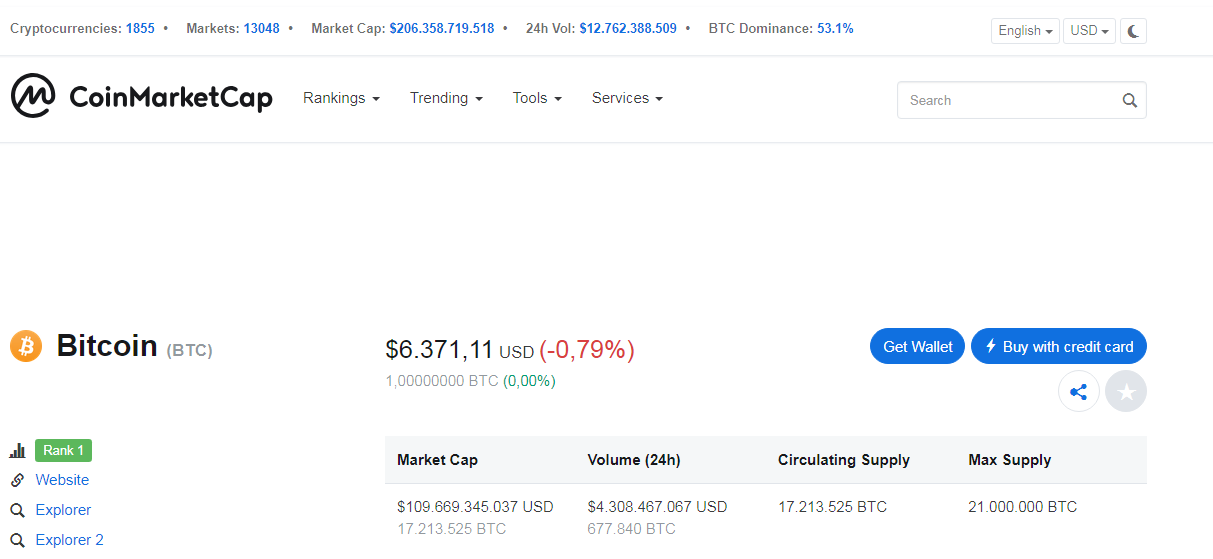This screenshot has height=559, width=1213.
Task: Open the Website link
Action: click(62, 480)
